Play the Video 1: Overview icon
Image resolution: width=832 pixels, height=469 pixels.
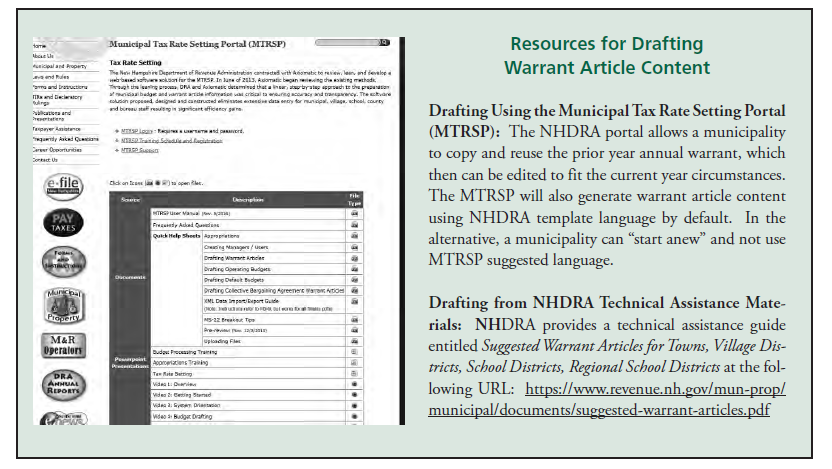pos(354,384)
